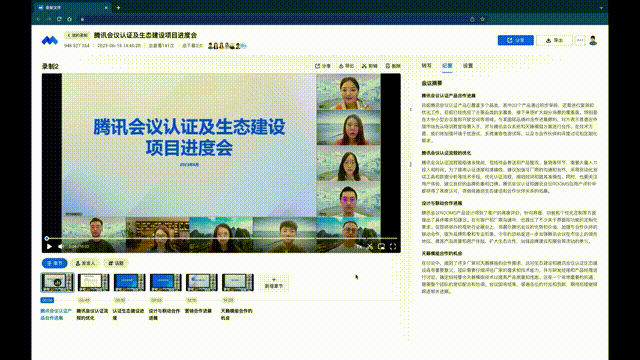Select the 录制文件 browser tab
The image size is (640, 360).
click(x=72, y=7)
